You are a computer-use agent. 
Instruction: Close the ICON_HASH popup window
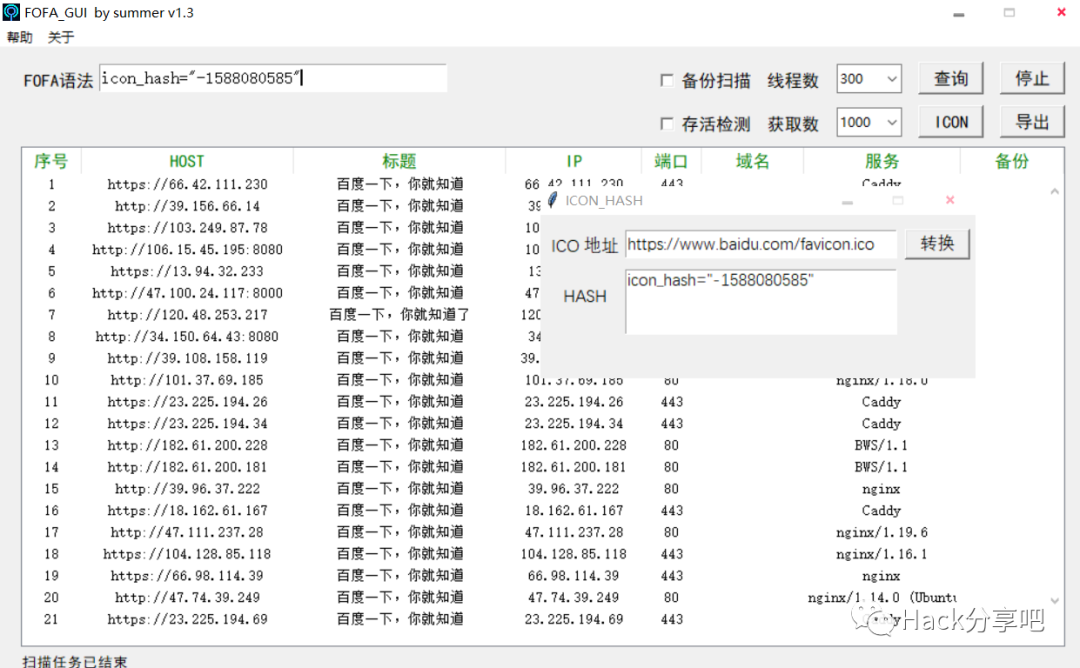[950, 200]
